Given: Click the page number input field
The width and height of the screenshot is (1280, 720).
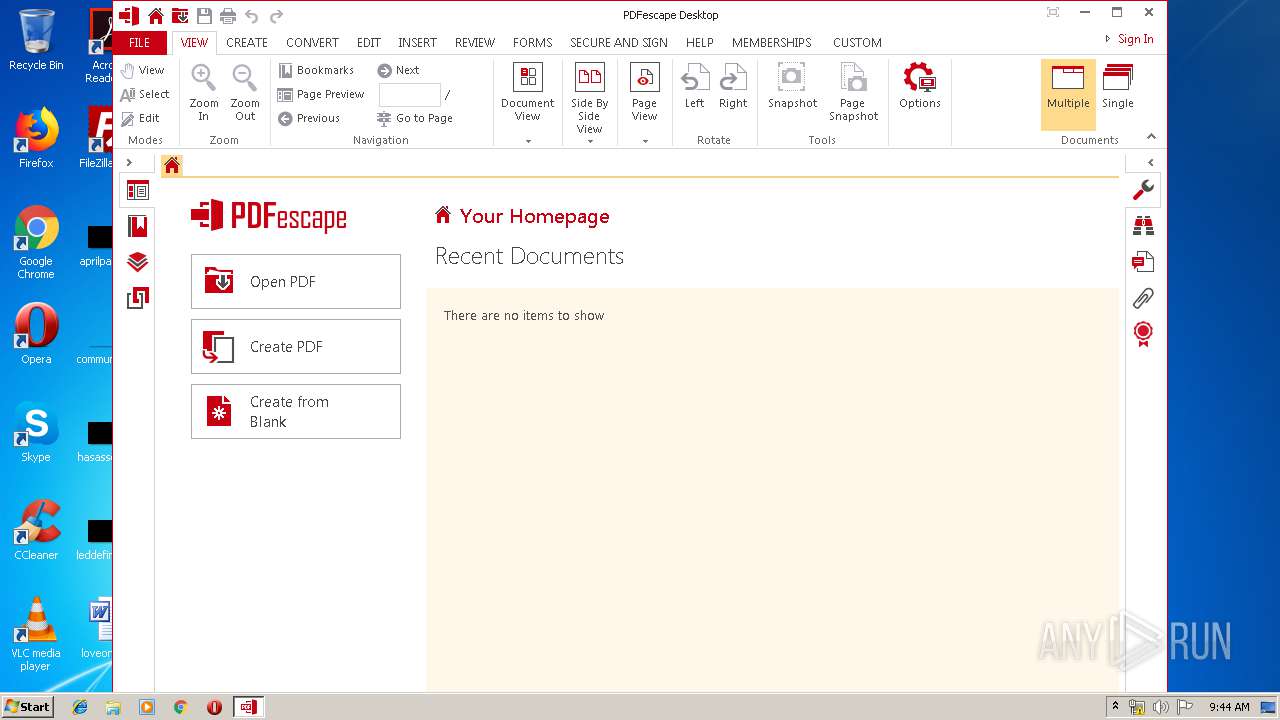Looking at the screenshot, I should [x=410, y=95].
